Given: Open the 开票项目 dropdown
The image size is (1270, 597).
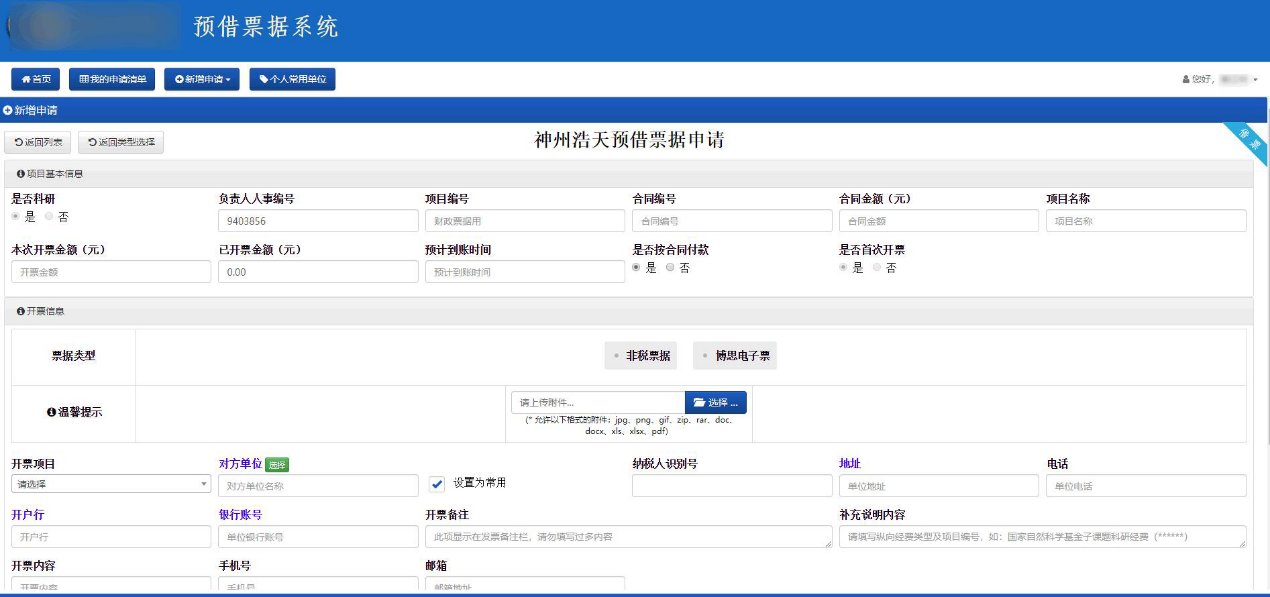Looking at the screenshot, I should (x=111, y=485).
